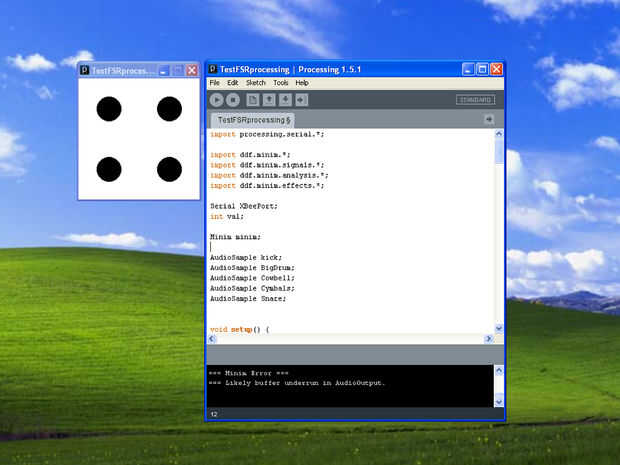This screenshot has height=465, width=620.
Task: Click the 'Minim Error' console message
Action: click(249, 373)
